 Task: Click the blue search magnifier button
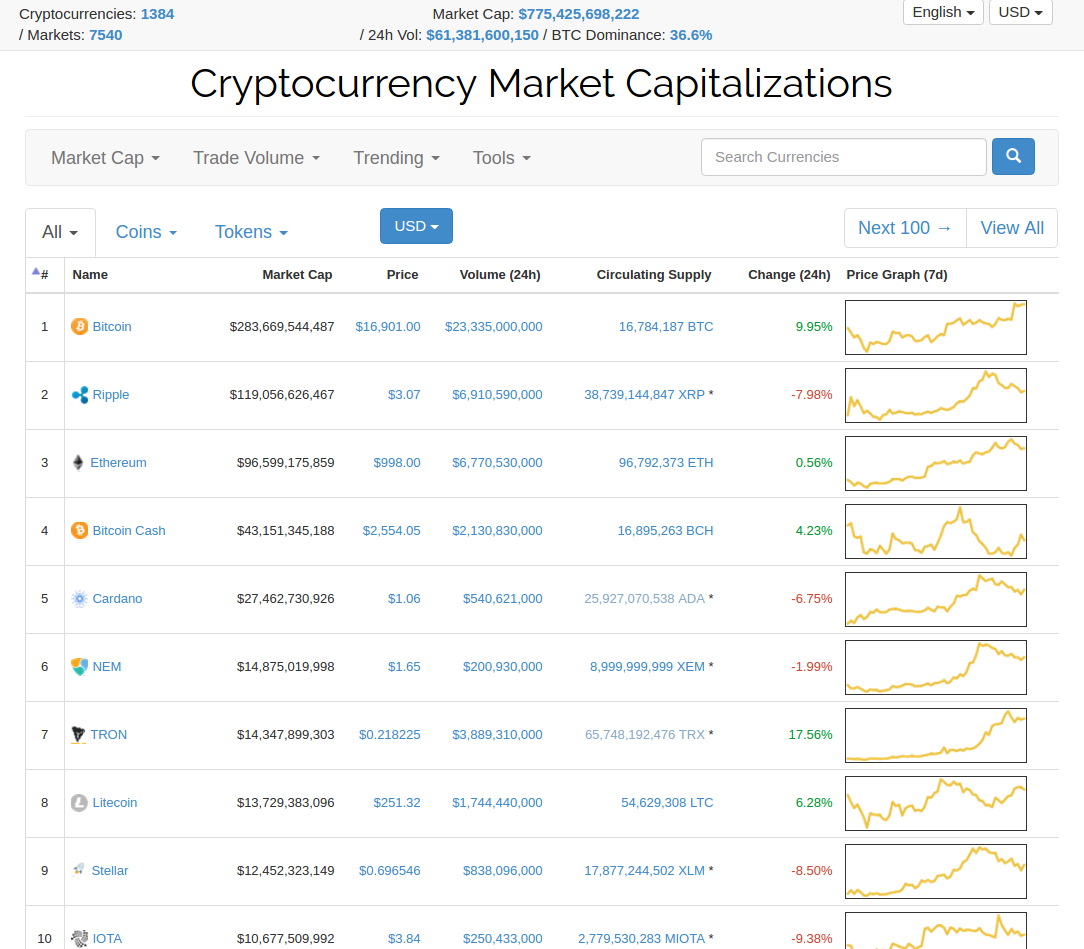[x=1013, y=156]
